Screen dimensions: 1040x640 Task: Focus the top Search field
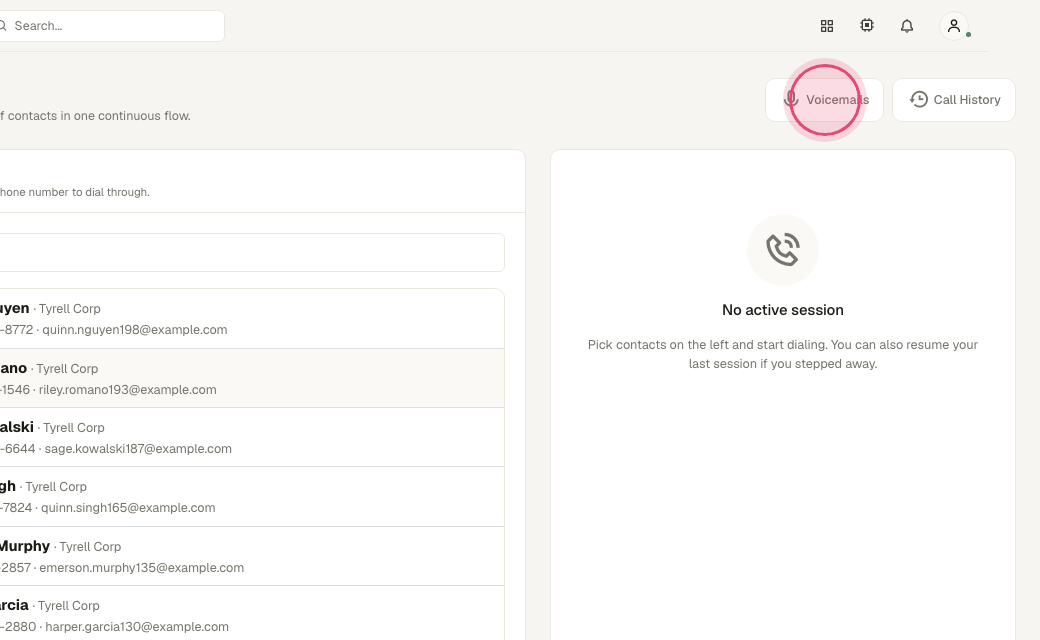pyautogui.click(x=109, y=26)
